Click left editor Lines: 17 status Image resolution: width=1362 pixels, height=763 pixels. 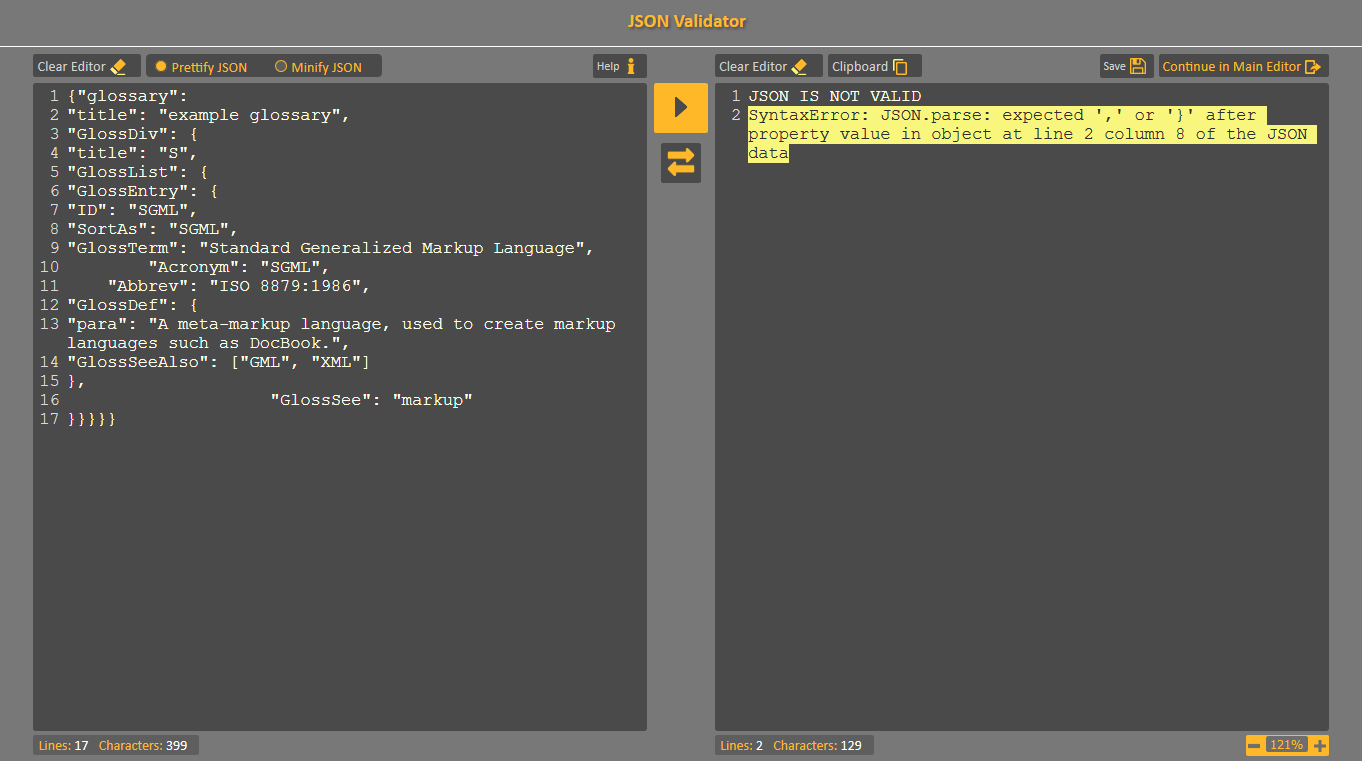[63, 745]
